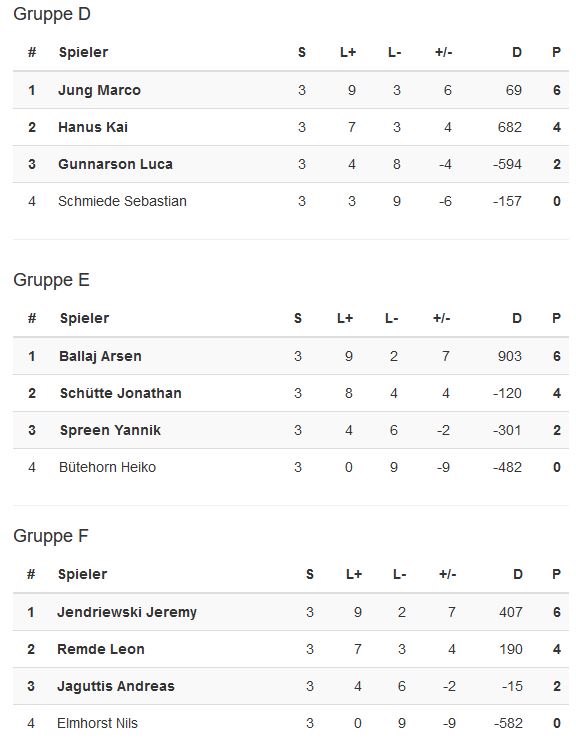Viewport: 576px width, 749px height.
Task: Click the D value 903 for Ballaj Arsen
Action: pyautogui.click(x=510, y=356)
